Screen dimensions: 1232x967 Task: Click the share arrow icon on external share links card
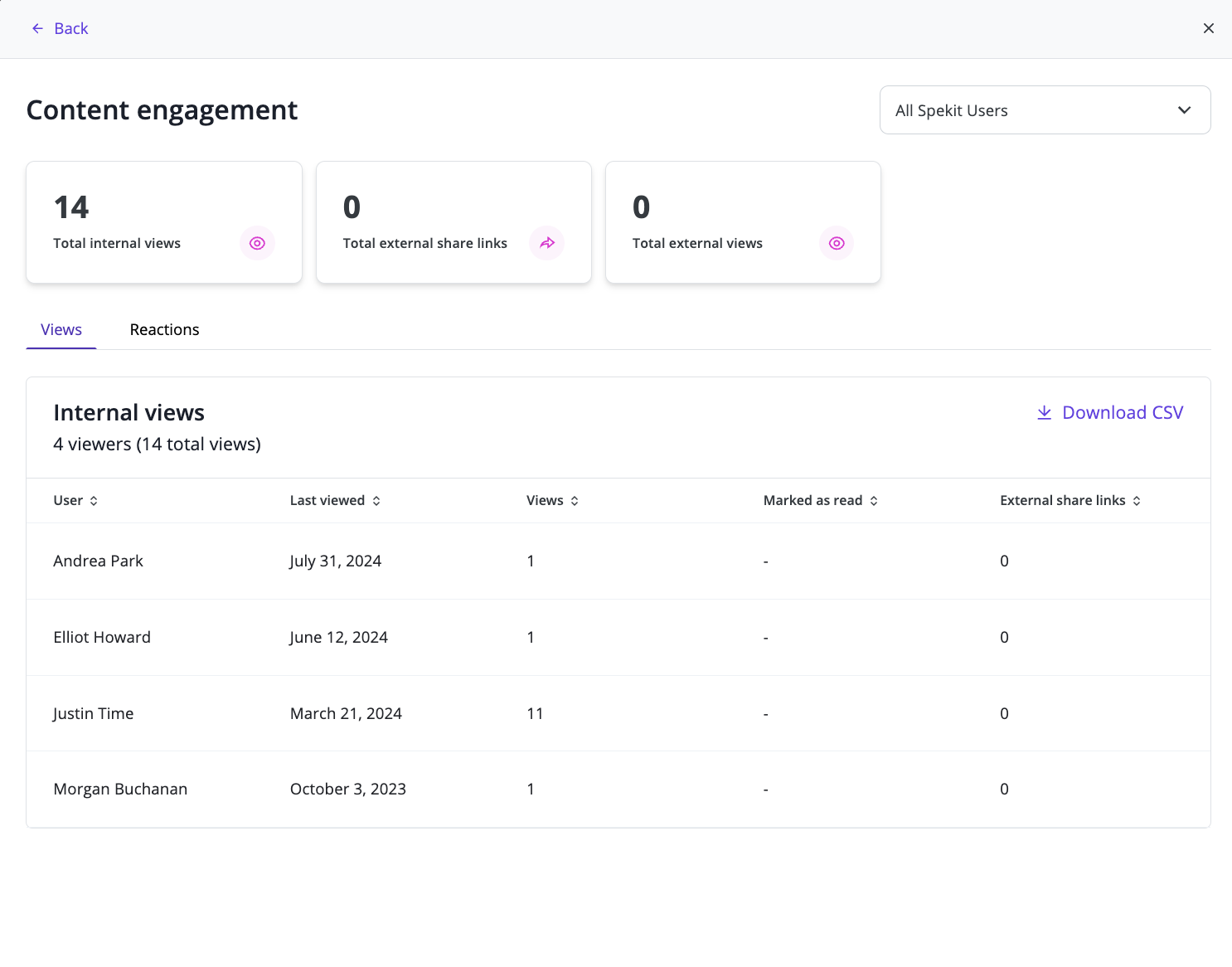(x=547, y=243)
